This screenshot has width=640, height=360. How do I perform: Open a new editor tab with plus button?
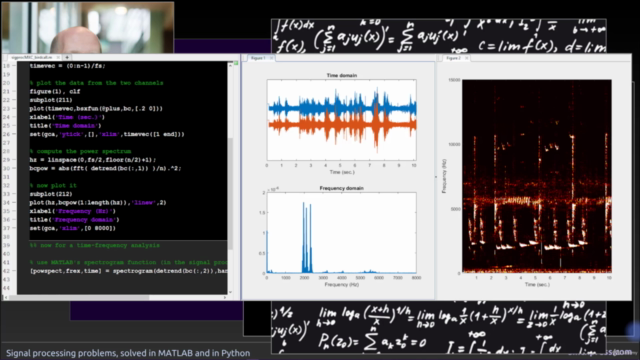coord(67,58)
